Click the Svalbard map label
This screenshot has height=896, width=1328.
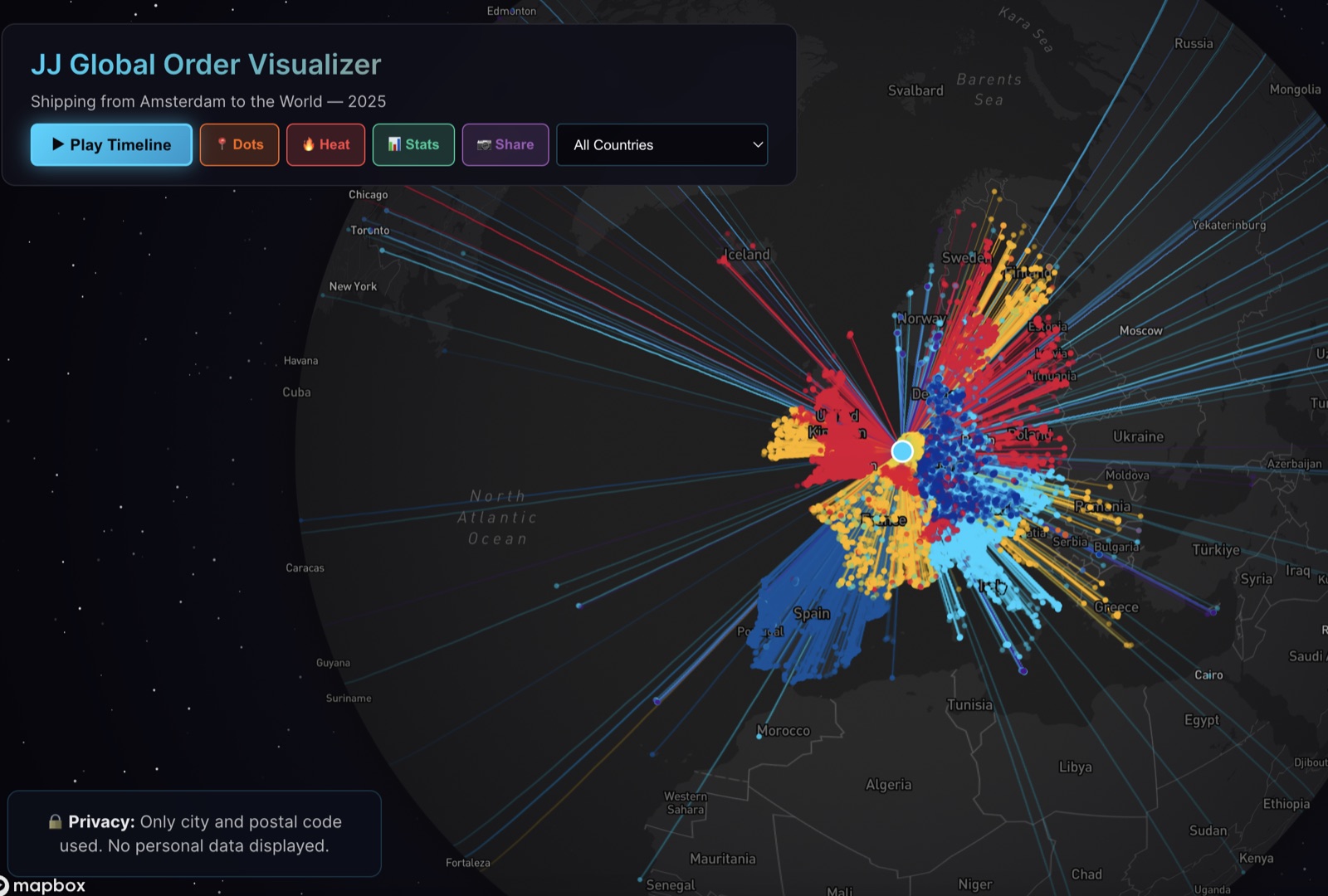(915, 90)
